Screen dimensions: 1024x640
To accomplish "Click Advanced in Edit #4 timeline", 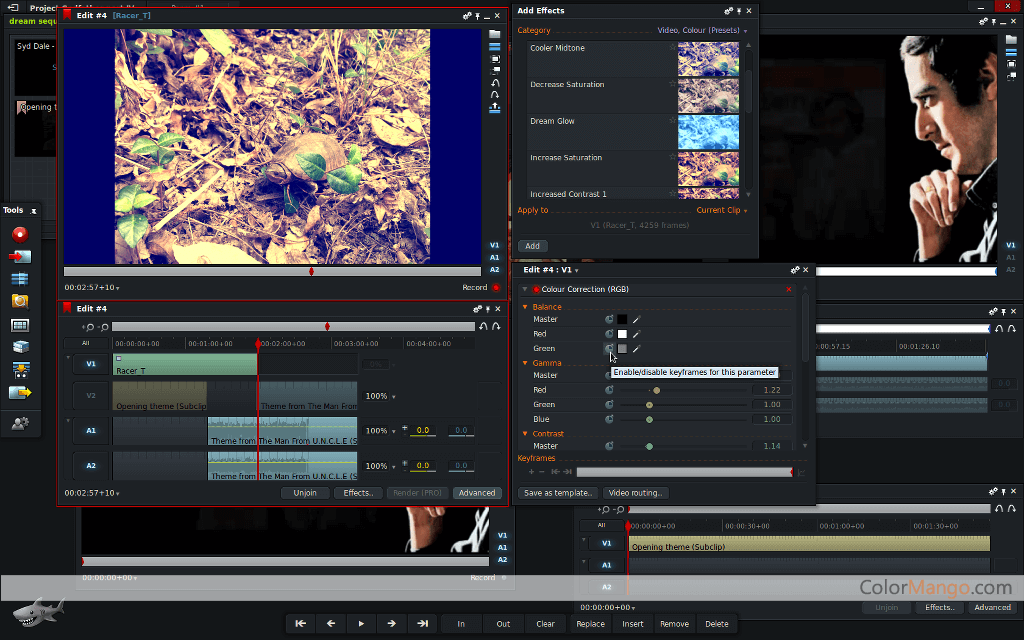I will pos(477,493).
